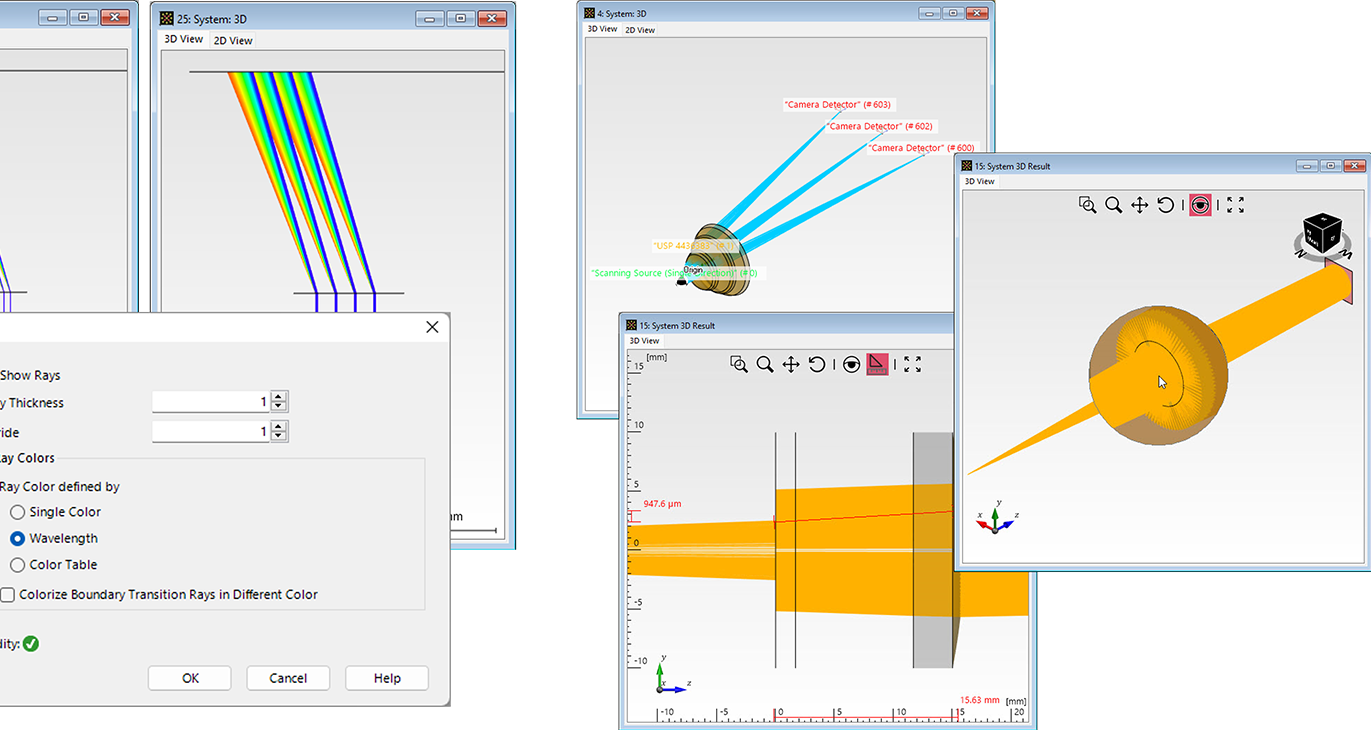Open Help from the Show Rays dialog
This screenshot has width=1371, height=730.
387,678
